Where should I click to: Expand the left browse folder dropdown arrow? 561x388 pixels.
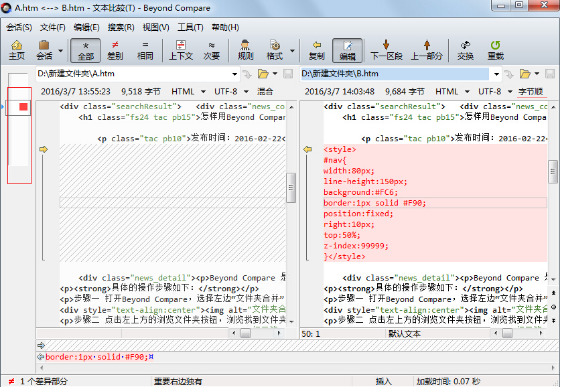tap(275, 74)
